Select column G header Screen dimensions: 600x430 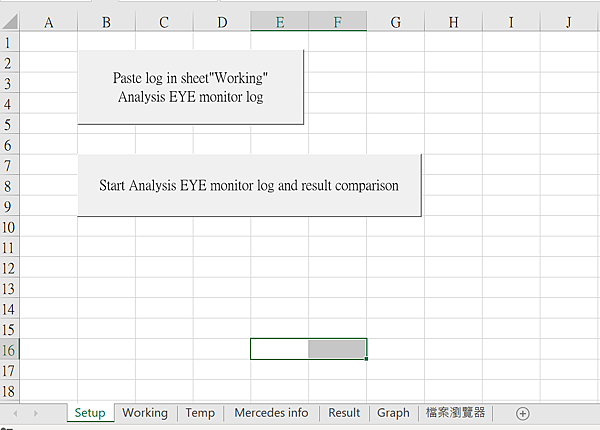click(396, 22)
